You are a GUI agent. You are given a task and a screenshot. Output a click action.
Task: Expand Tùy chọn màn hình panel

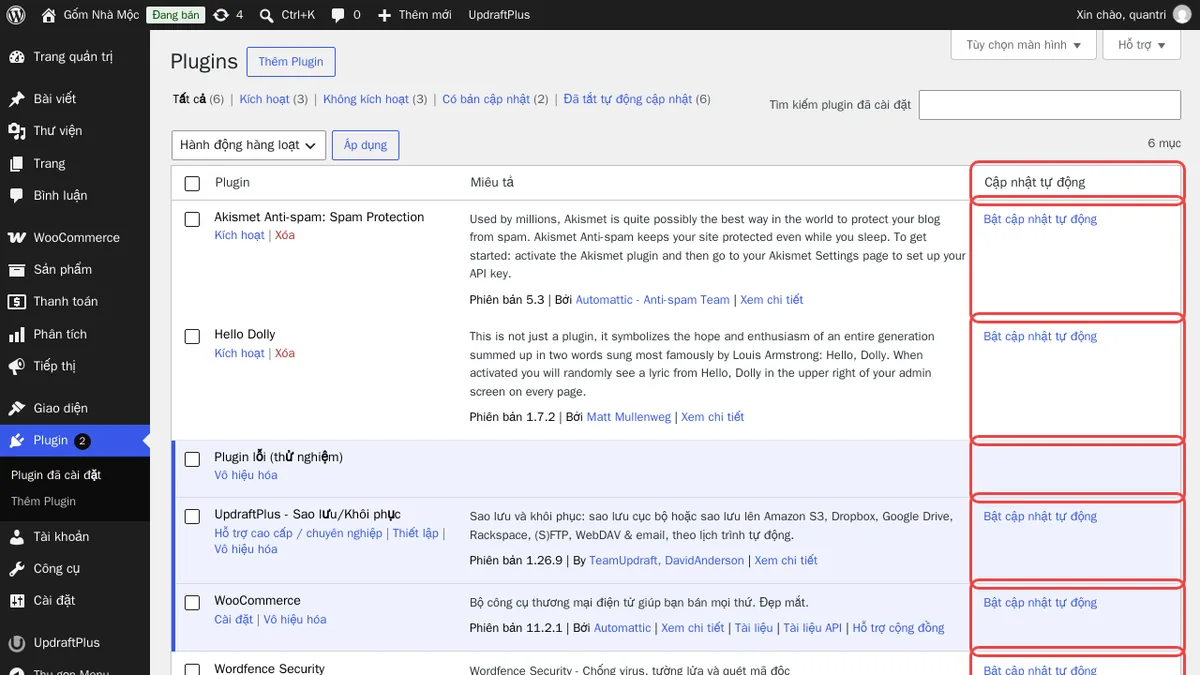pyautogui.click(x=1023, y=45)
